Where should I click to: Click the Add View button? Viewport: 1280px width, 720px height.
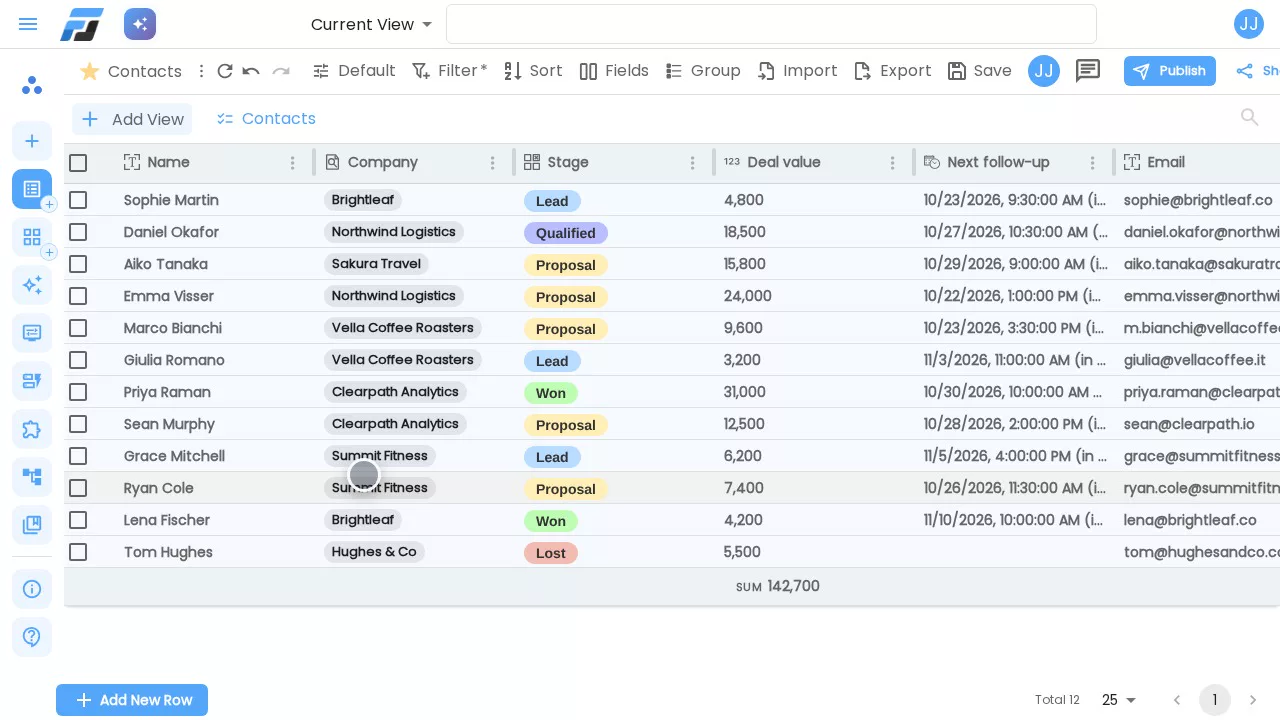click(x=132, y=119)
